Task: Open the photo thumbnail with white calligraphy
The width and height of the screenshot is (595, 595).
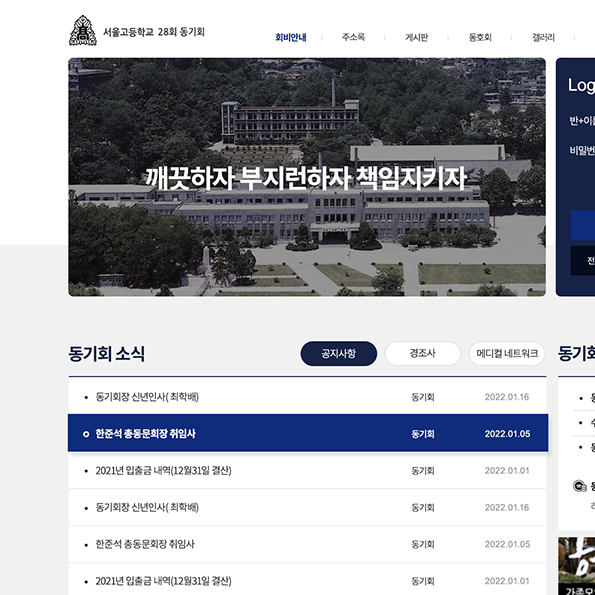Action: 576,566
